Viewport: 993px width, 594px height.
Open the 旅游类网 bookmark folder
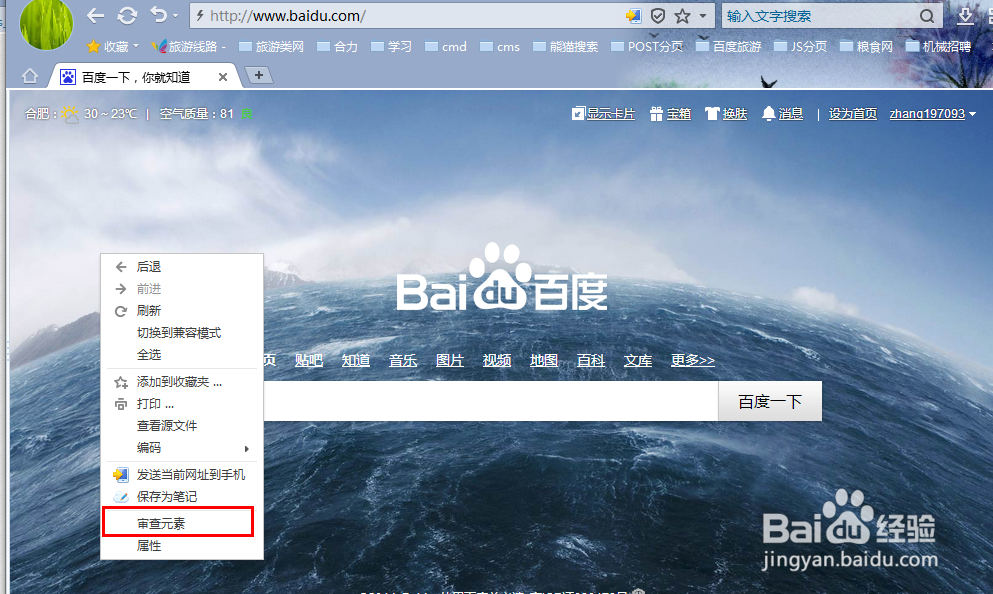[271, 46]
